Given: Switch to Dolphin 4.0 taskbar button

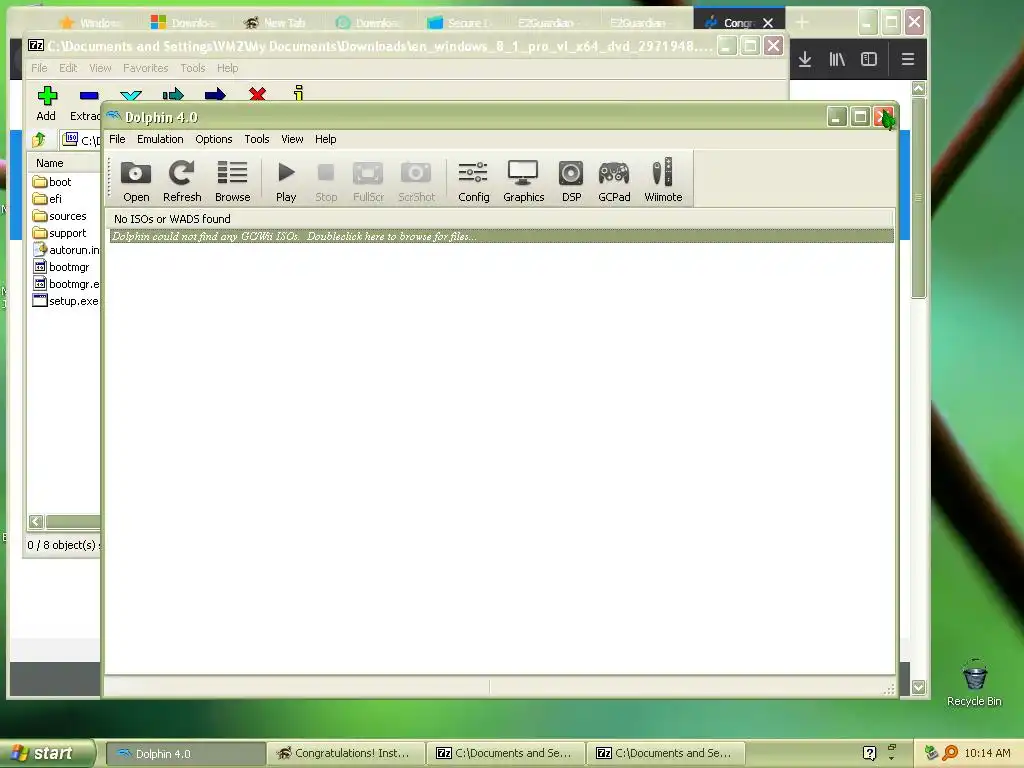Looking at the screenshot, I should pos(185,754).
